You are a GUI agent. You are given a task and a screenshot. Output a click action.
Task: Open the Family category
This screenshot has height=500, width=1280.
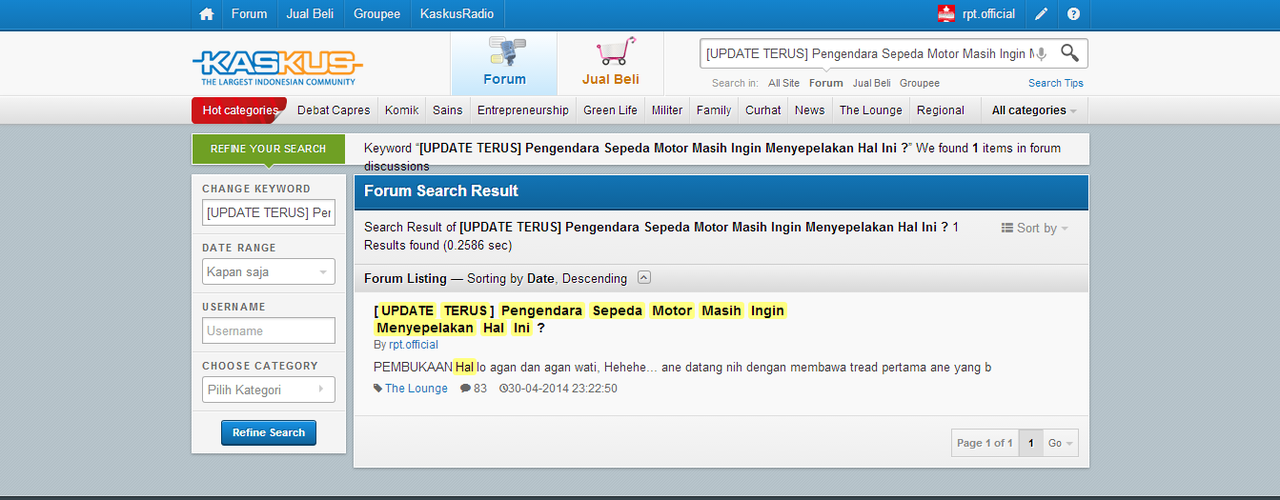coord(714,110)
